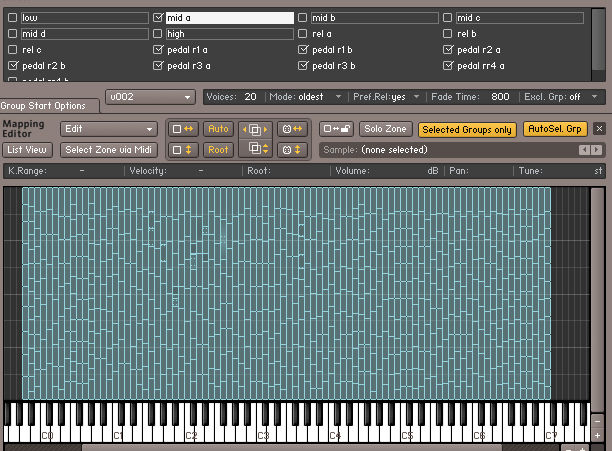This screenshot has height=451, width=612.
Task: Click the Select Zone via Midi button
Action: pos(109,150)
